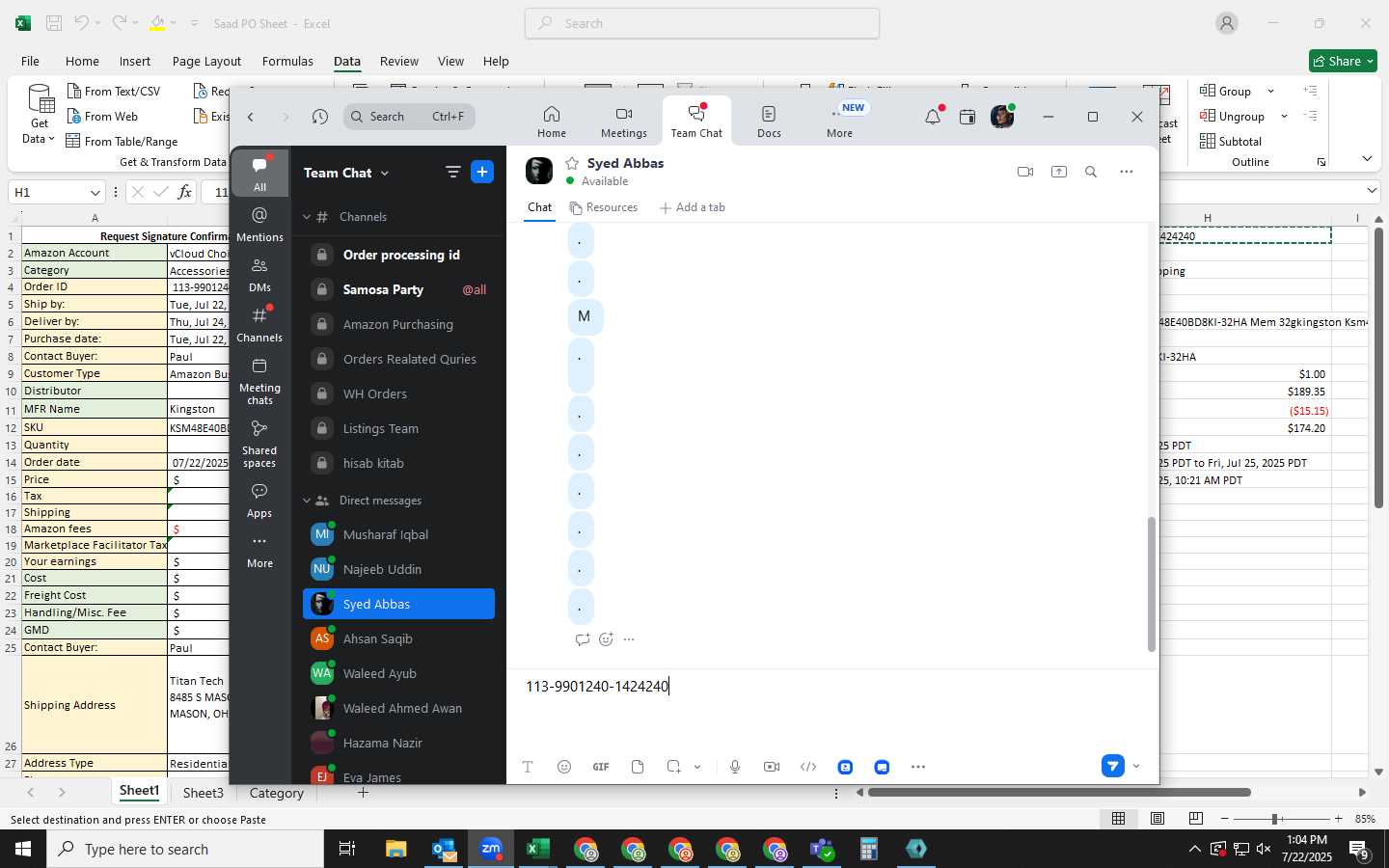Collapse the Direct messages section
The width and height of the screenshot is (1389, 868).
click(x=307, y=501)
